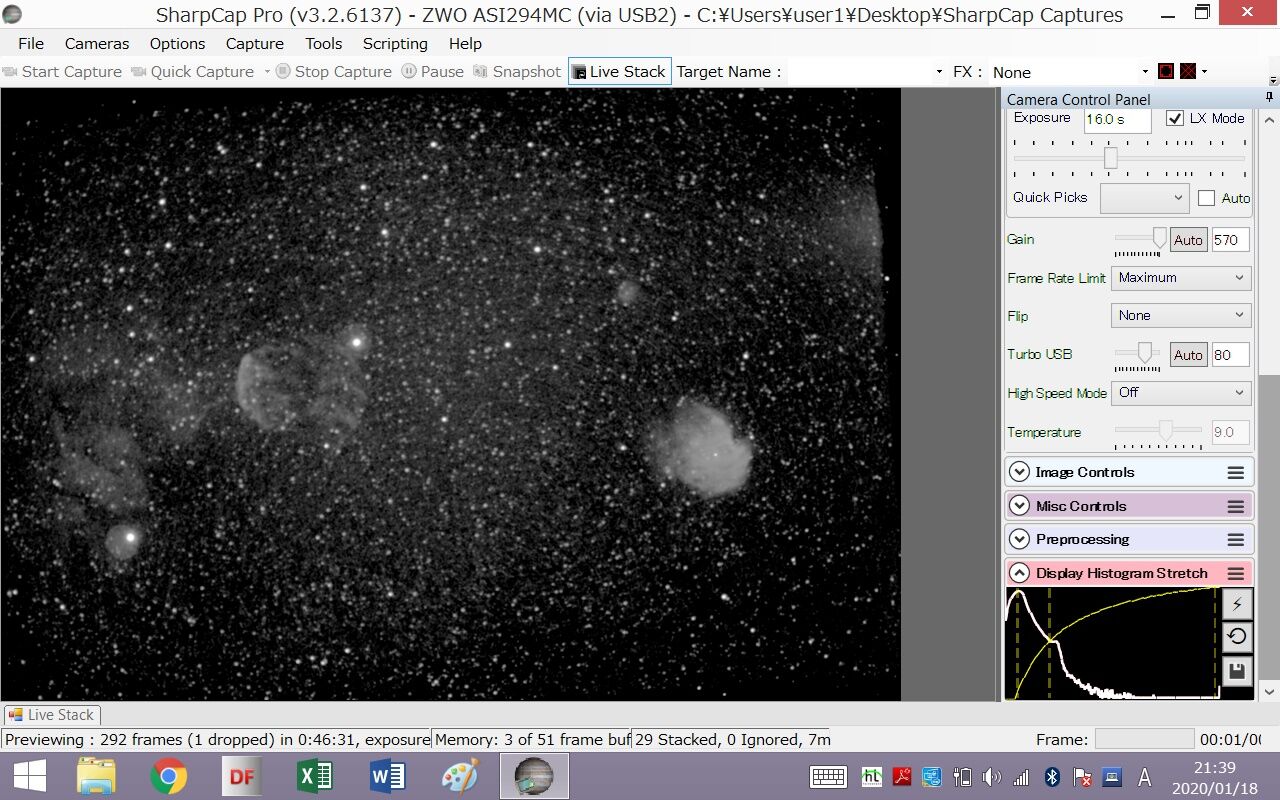Open the Quick Capture dropdown arrow
Image resolution: width=1280 pixels, height=800 pixels.
click(266, 72)
